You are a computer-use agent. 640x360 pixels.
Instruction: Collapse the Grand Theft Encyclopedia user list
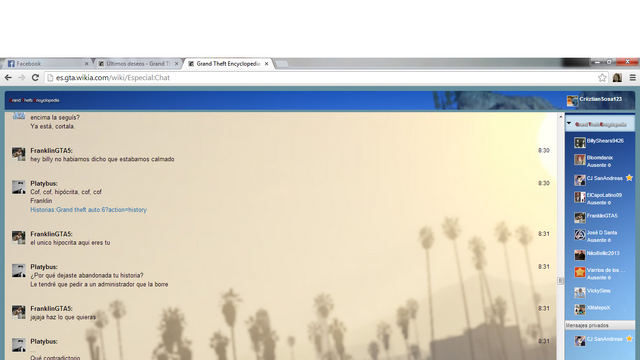pyautogui.click(x=569, y=123)
